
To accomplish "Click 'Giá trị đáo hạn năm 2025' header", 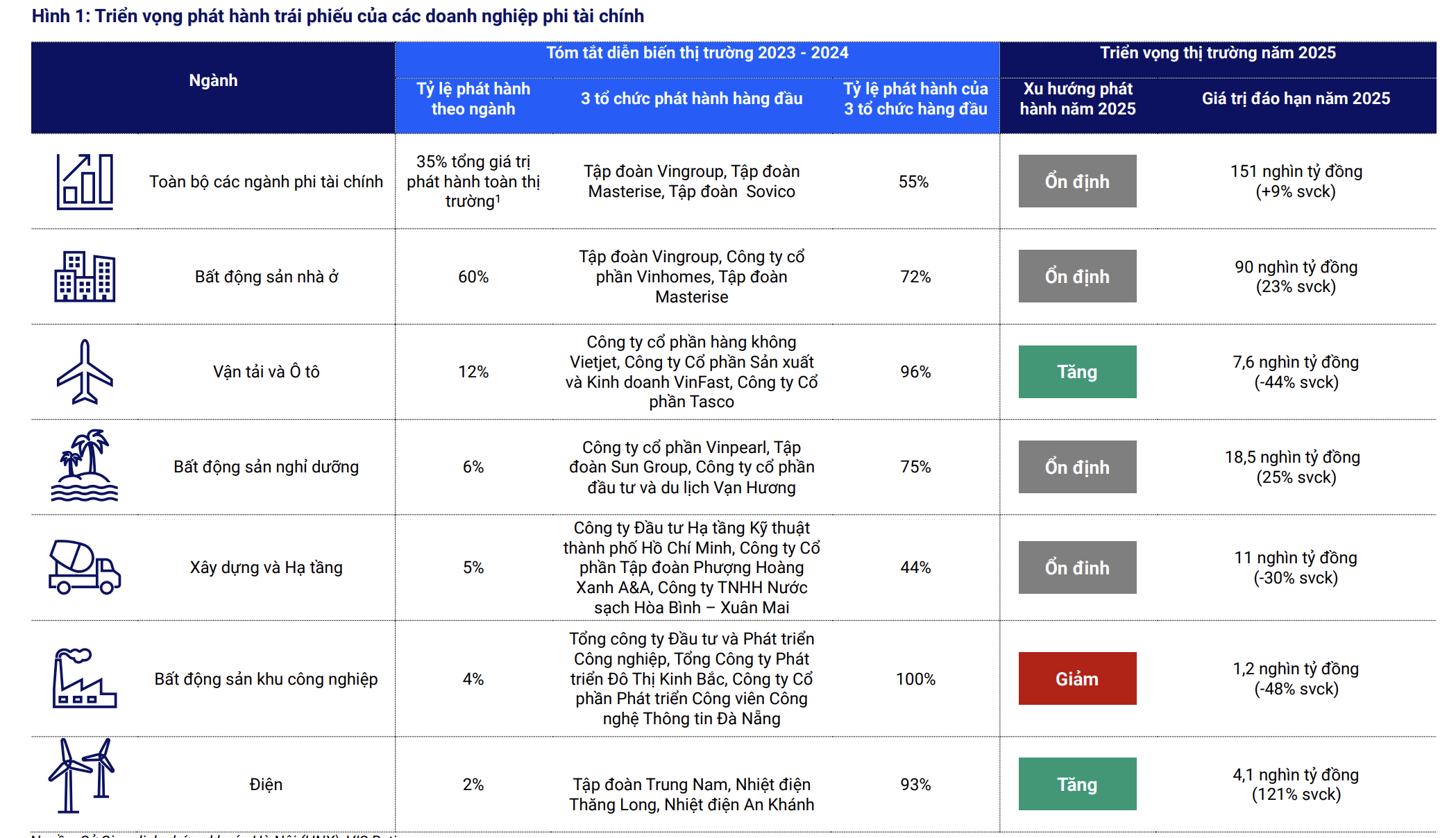I will [x=1296, y=99].
